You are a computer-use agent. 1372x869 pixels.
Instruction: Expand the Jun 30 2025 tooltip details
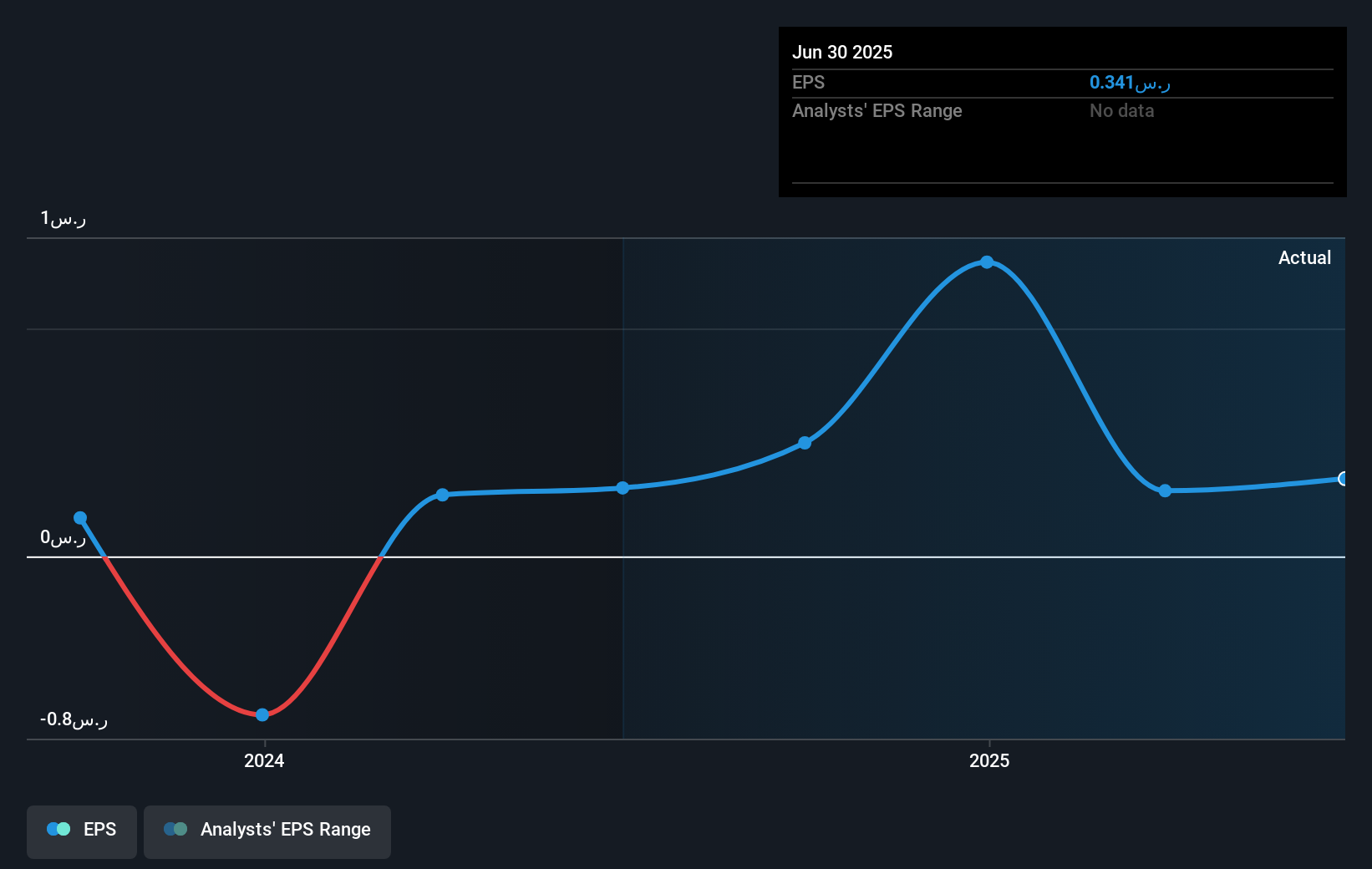pos(842,52)
